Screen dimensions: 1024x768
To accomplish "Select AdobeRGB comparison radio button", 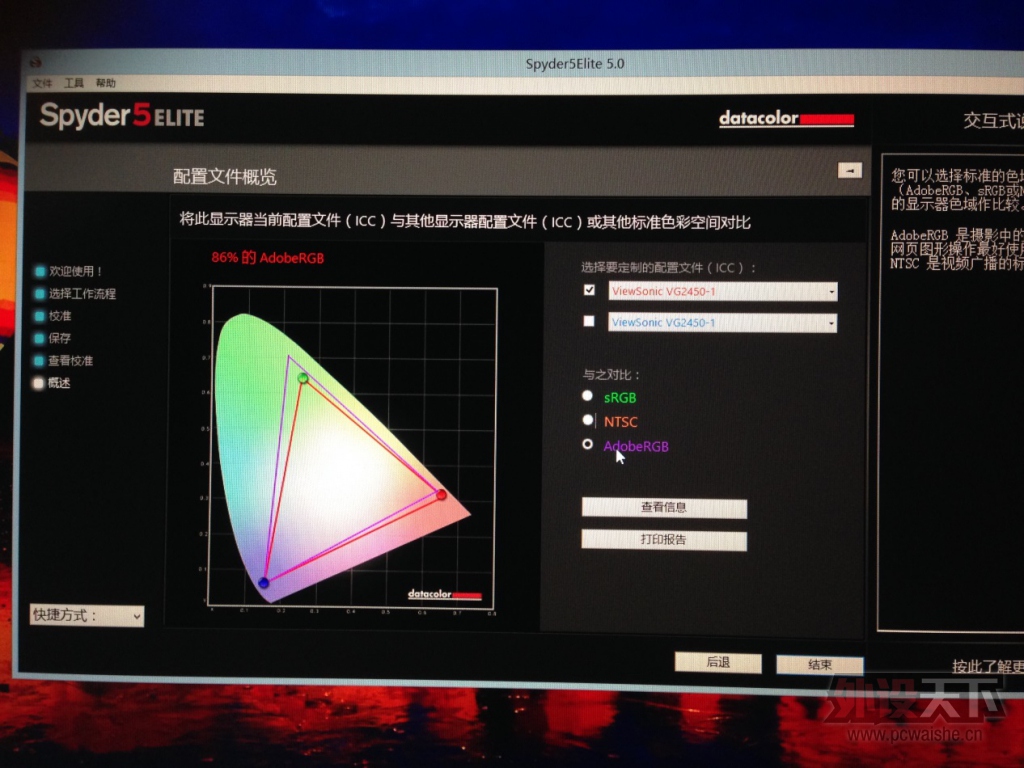I will click(x=588, y=444).
